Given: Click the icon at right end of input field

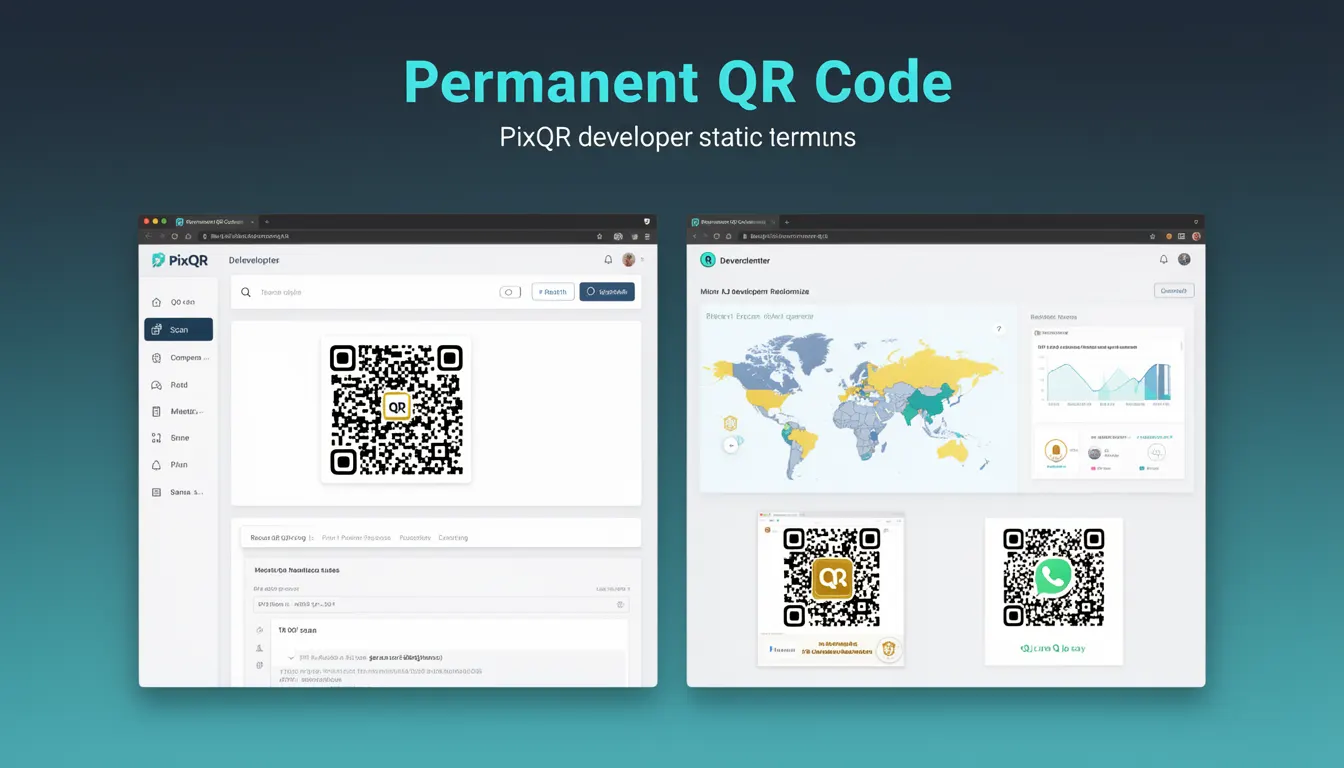Looking at the screenshot, I should point(620,604).
